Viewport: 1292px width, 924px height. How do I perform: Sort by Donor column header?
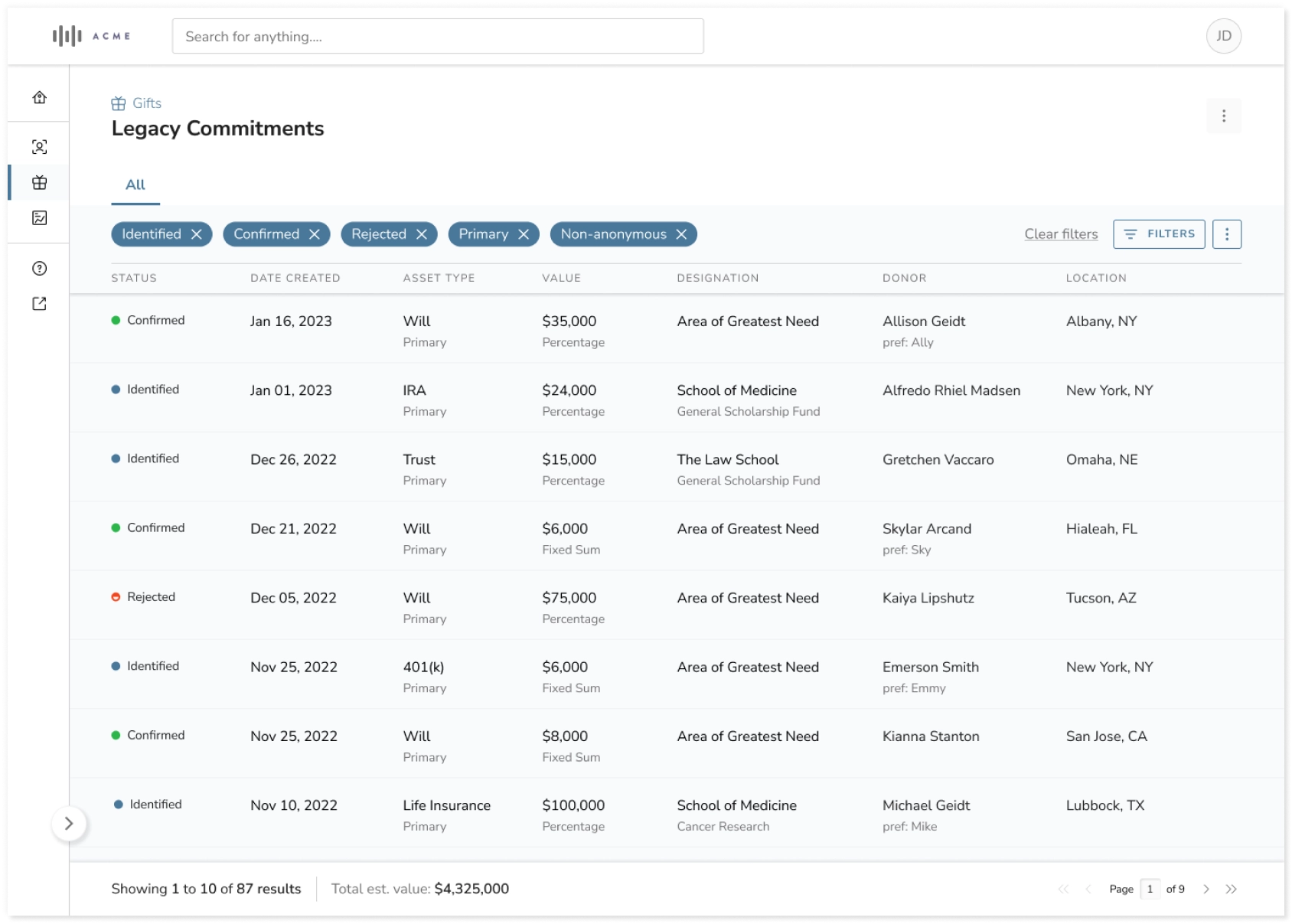click(x=904, y=278)
